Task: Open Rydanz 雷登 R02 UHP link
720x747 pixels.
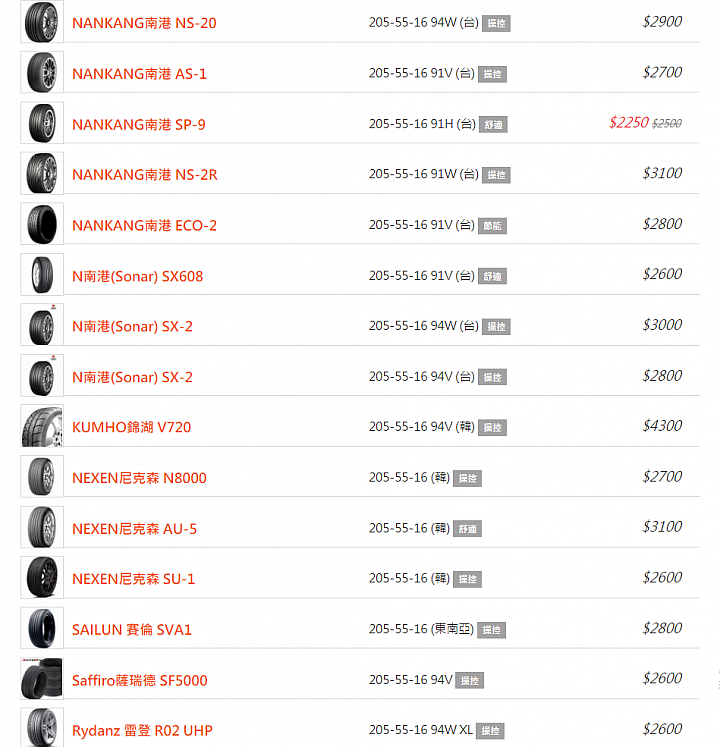Action: 142,730
